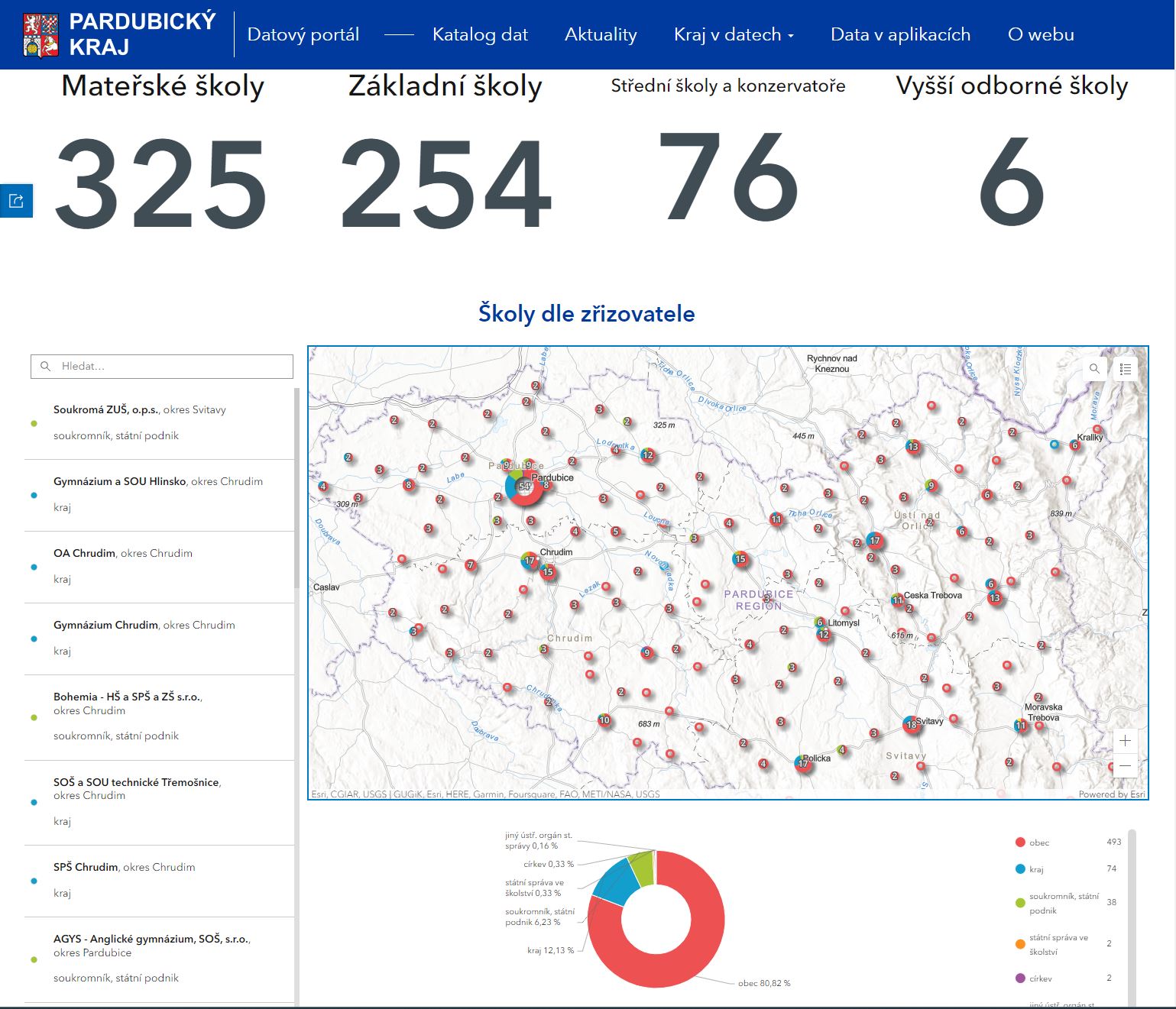Click the share icon on the left edge
The height and width of the screenshot is (1009, 1176).
coord(16,201)
